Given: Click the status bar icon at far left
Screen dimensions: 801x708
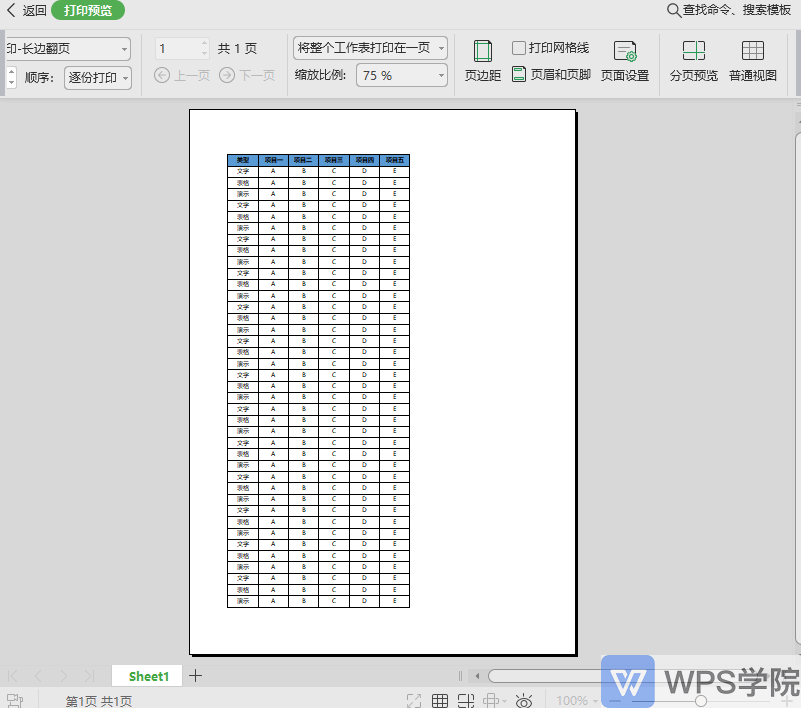Looking at the screenshot, I should 15,700.
